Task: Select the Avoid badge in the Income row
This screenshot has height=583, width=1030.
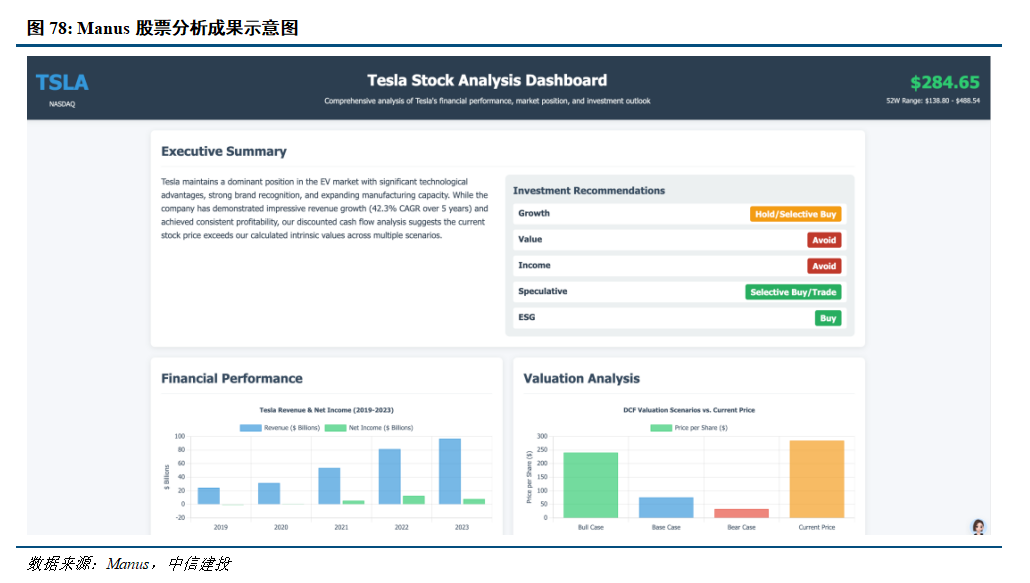Action: pyautogui.click(x=824, y=266)
